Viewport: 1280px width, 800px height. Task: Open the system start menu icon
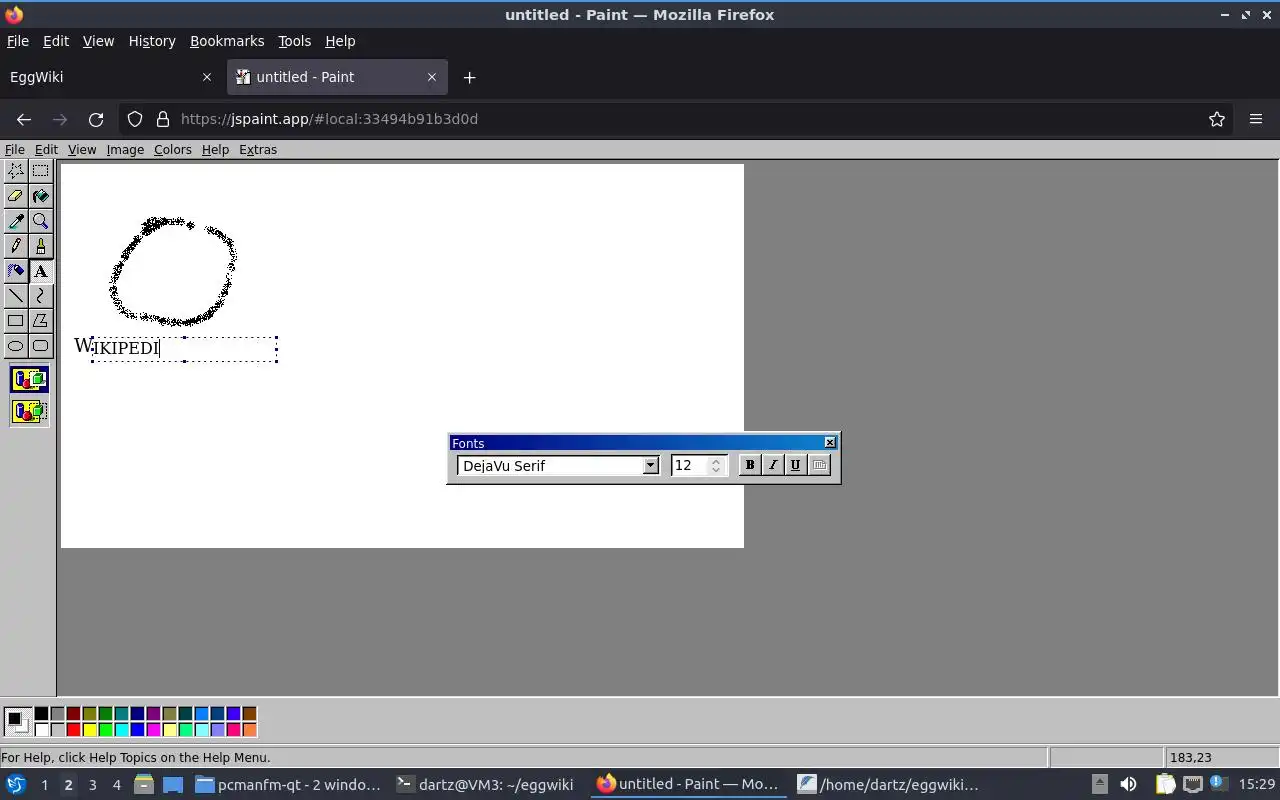pyautogui.click(x=15, y=785)
